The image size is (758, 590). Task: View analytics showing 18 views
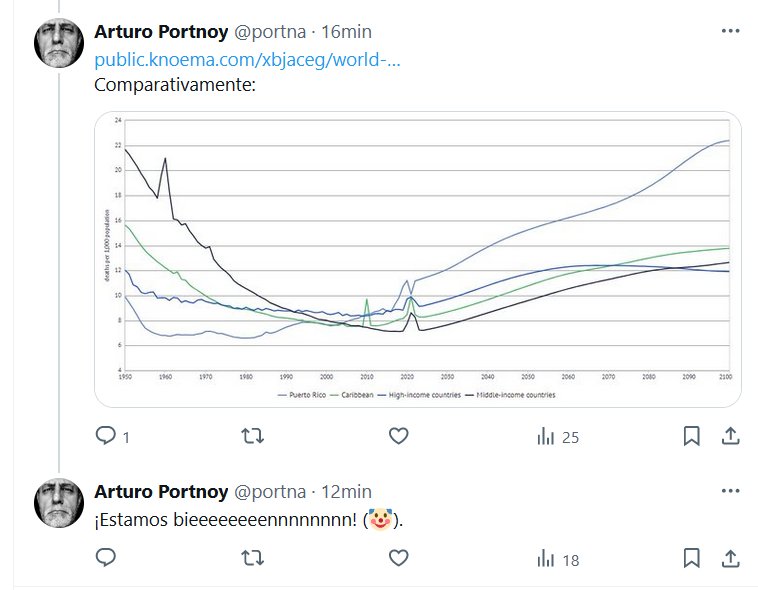click(558, 560)
